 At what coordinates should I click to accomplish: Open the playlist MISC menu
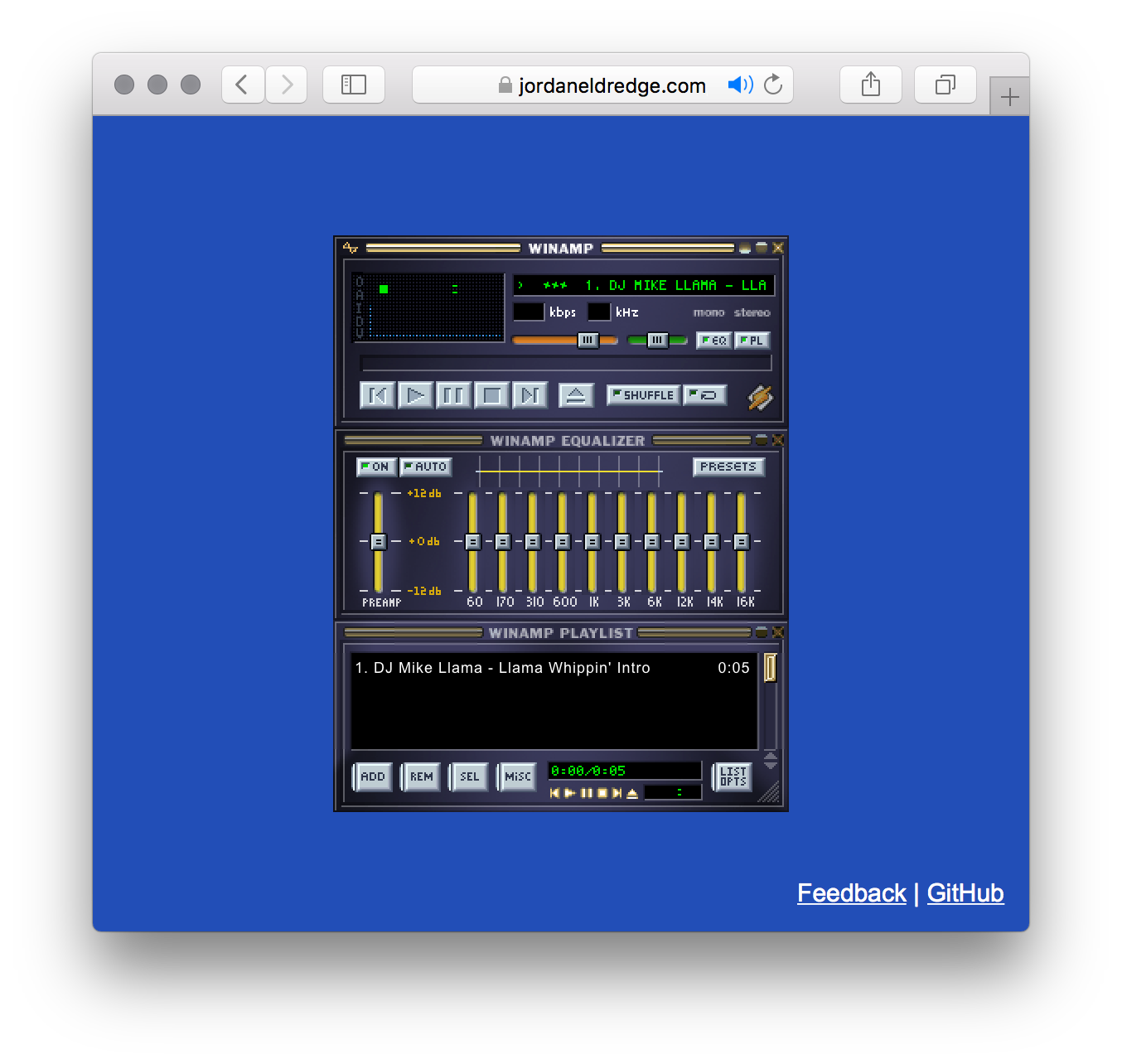517,776
